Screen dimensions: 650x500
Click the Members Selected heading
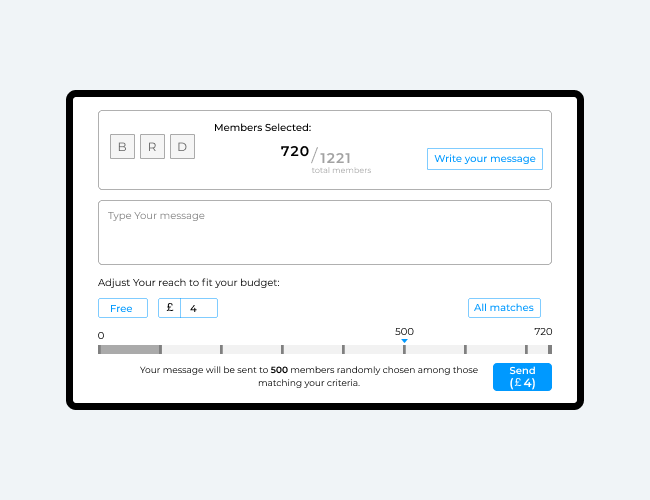click(262, 127)
